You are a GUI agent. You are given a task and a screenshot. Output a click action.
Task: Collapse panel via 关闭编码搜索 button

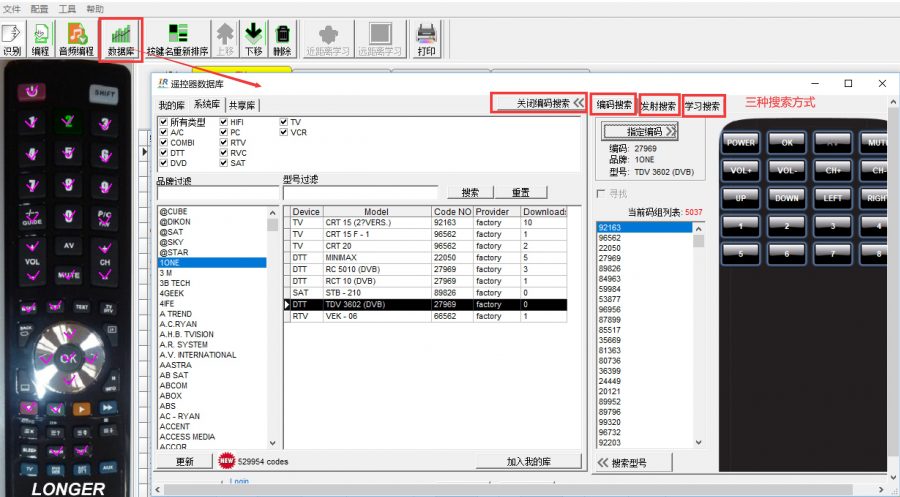538,103
